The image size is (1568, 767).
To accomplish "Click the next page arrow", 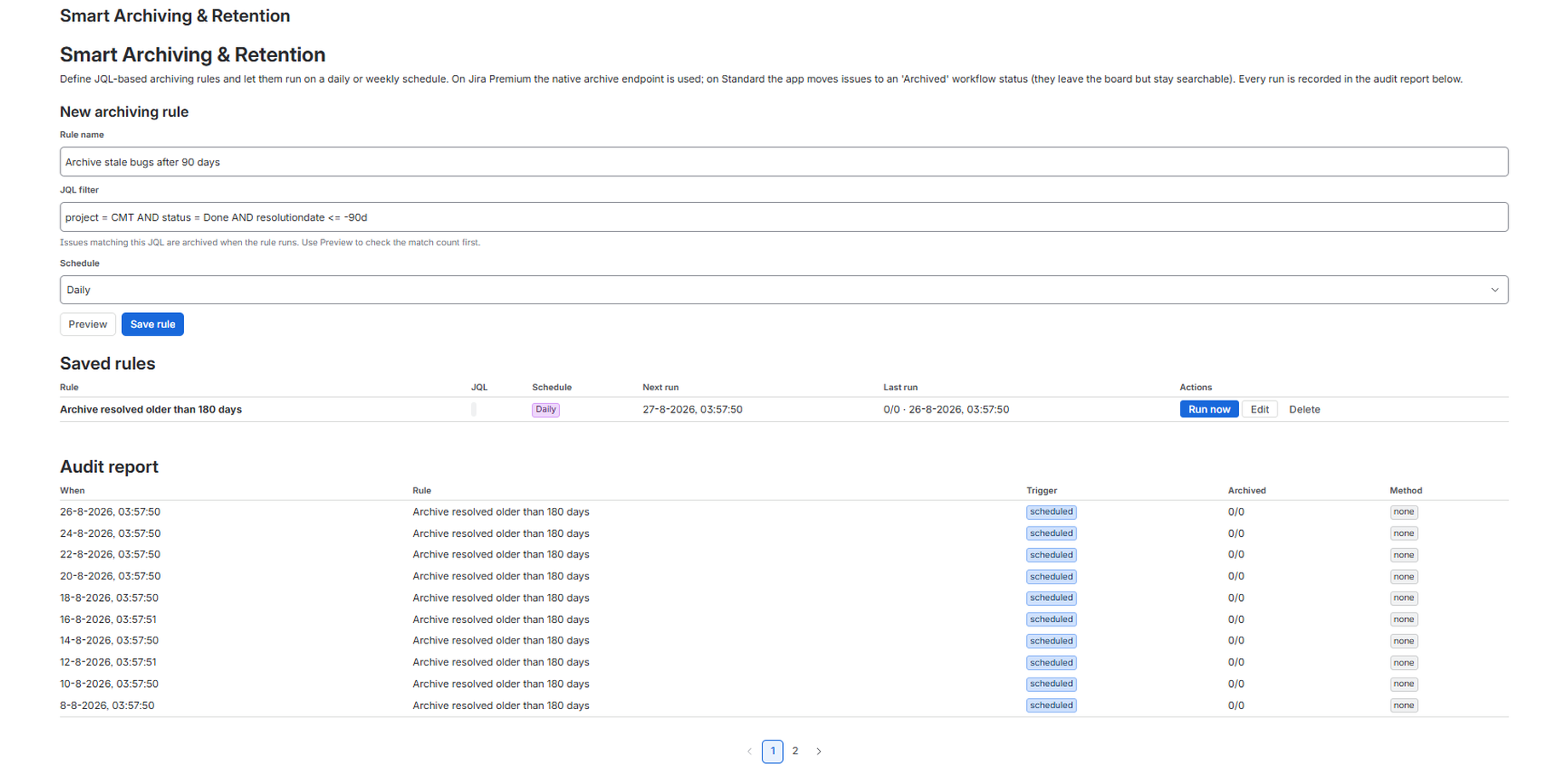I will 818,751.
